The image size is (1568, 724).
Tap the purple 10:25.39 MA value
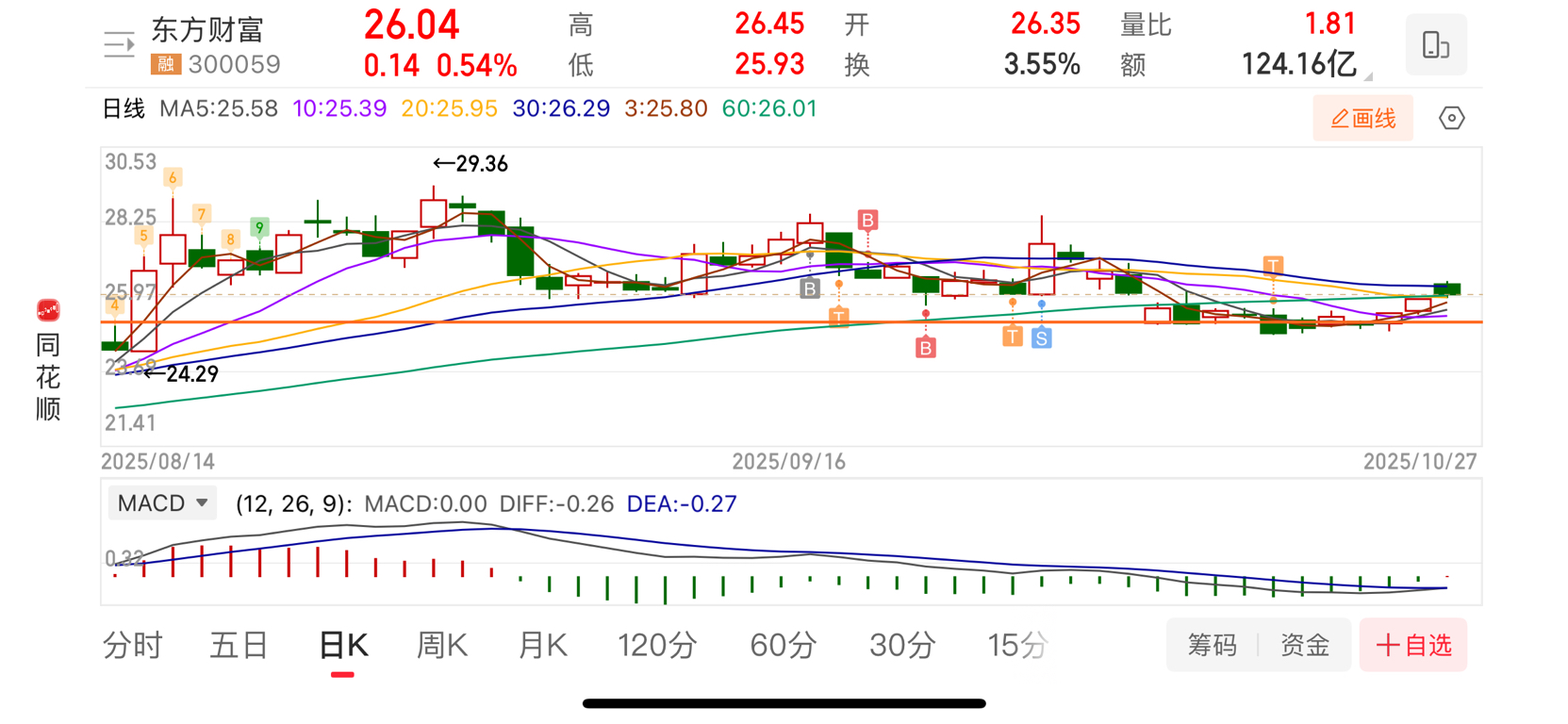point(339,108)
